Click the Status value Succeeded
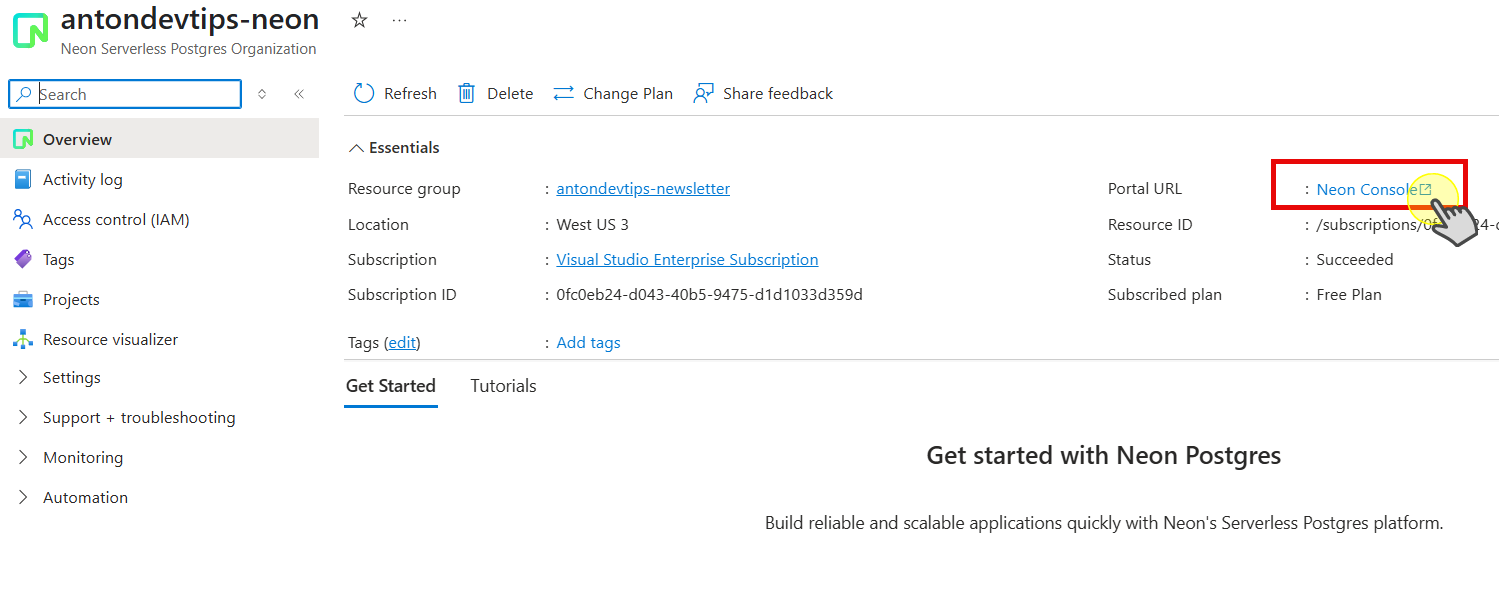The height and width of the screenshot is (604, 1499). point(1354,260)
